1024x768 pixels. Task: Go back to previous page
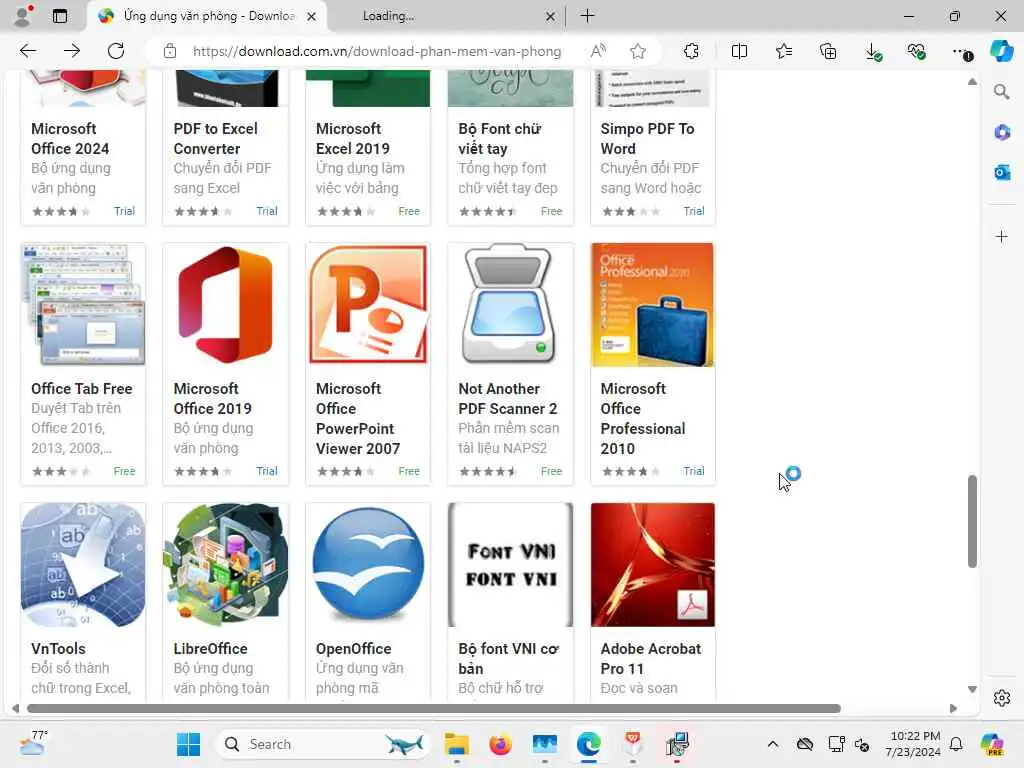pos(27,51)
